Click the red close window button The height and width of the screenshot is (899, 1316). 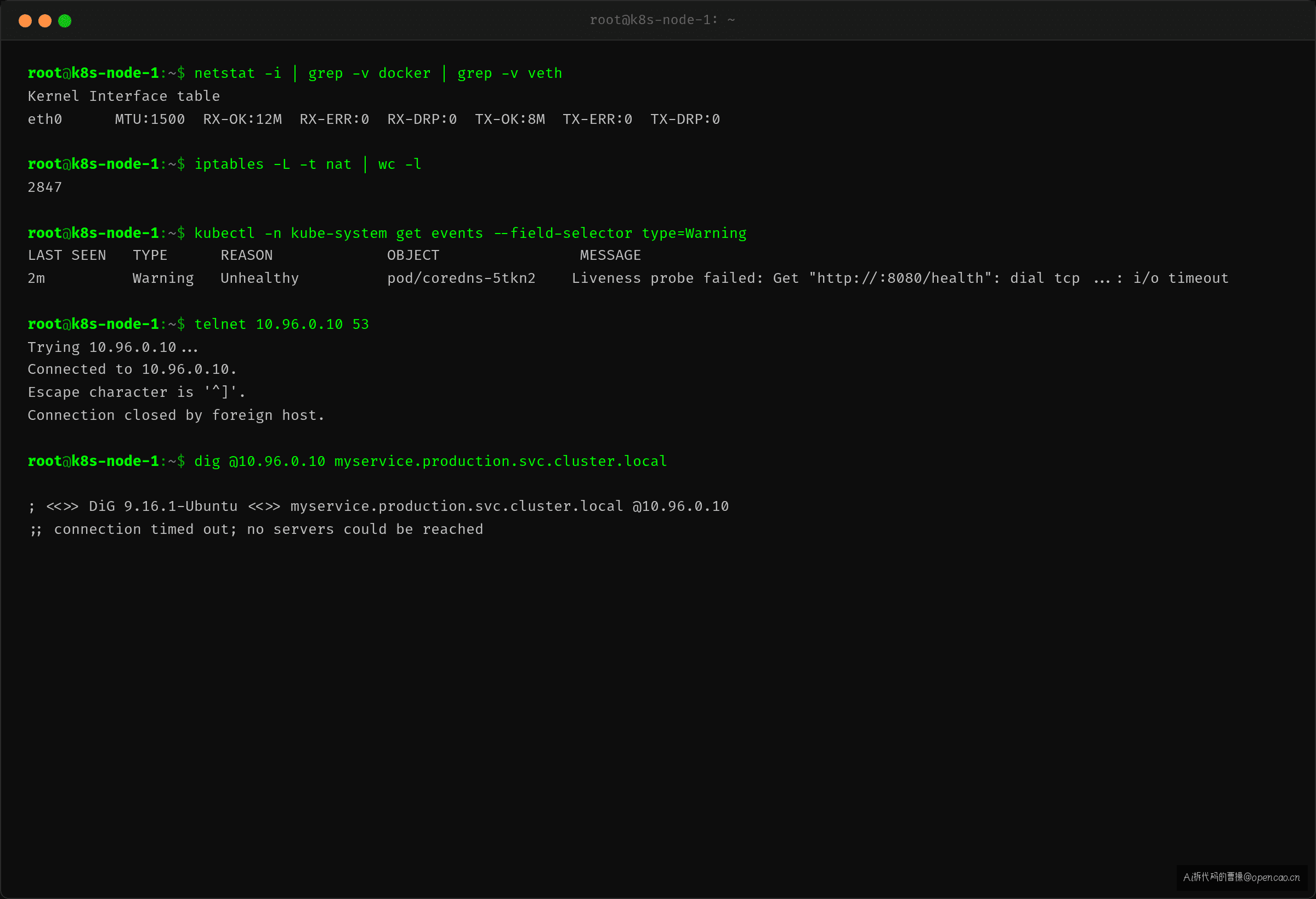tap(25, 21)
